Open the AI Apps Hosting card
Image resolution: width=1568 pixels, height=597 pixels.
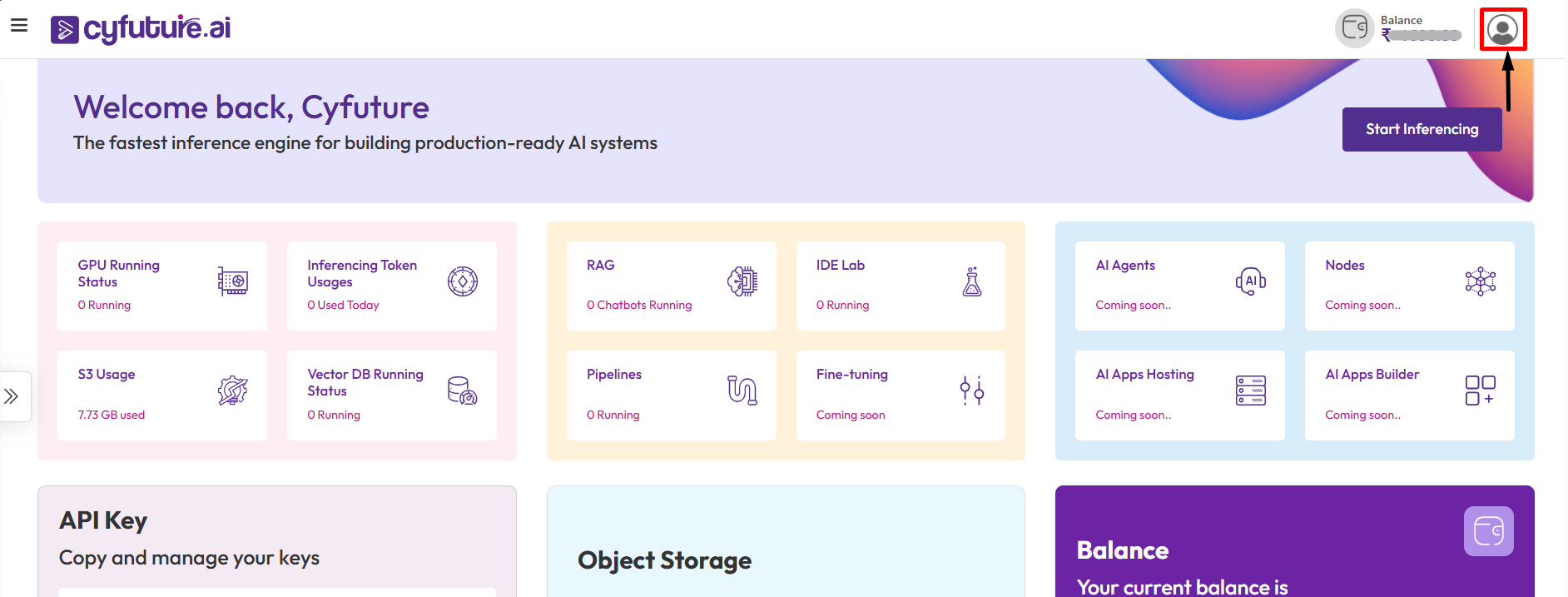tap(1178, 395)
